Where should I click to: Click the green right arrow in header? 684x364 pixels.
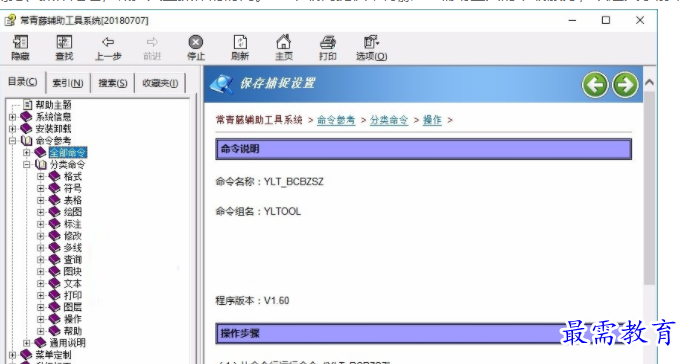625,85
